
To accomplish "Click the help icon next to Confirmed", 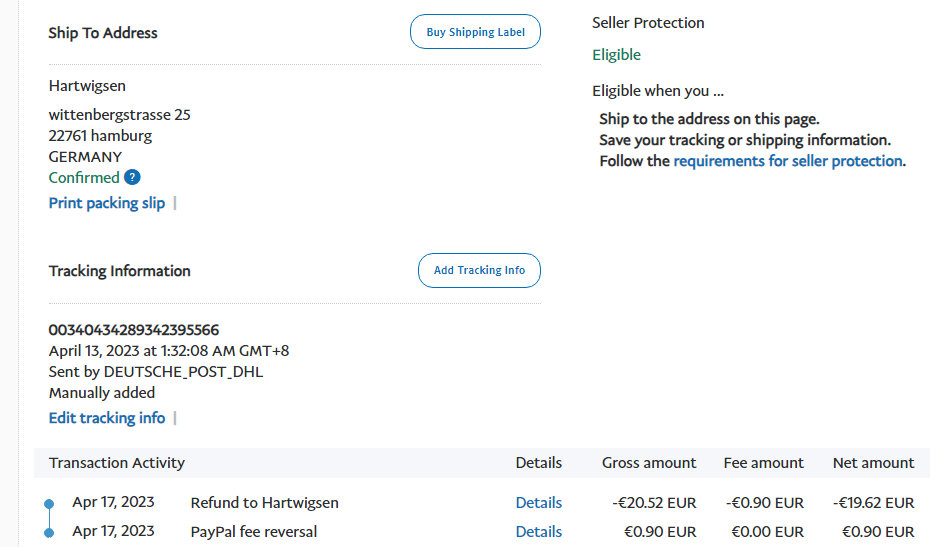I will [x=132, y=178].
